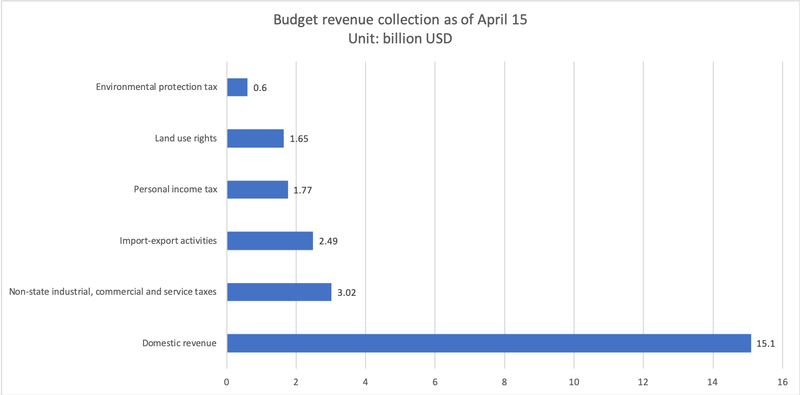
Task: Click the Import-export activities bar
Action: pyautogui.click(x=270, y=241)
